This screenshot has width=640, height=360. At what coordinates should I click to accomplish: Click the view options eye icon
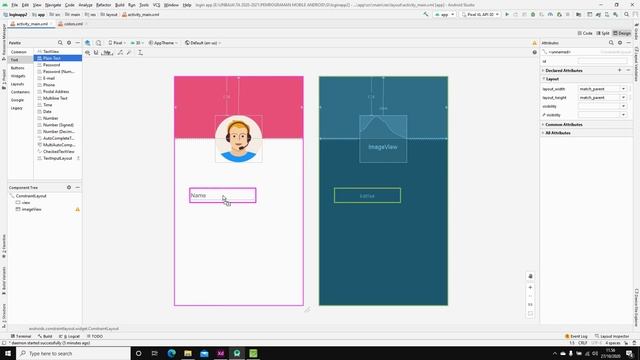click(88, 53)
